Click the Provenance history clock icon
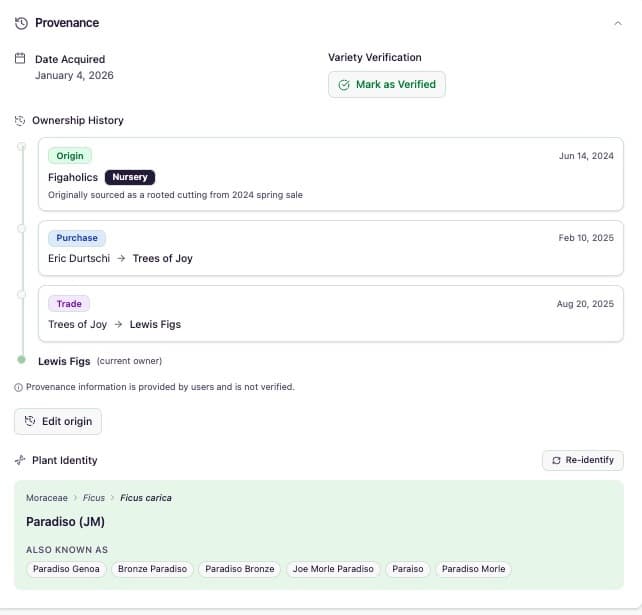This screenshot has height=615, width=642. pyautogui.click(x=21, y=23)
